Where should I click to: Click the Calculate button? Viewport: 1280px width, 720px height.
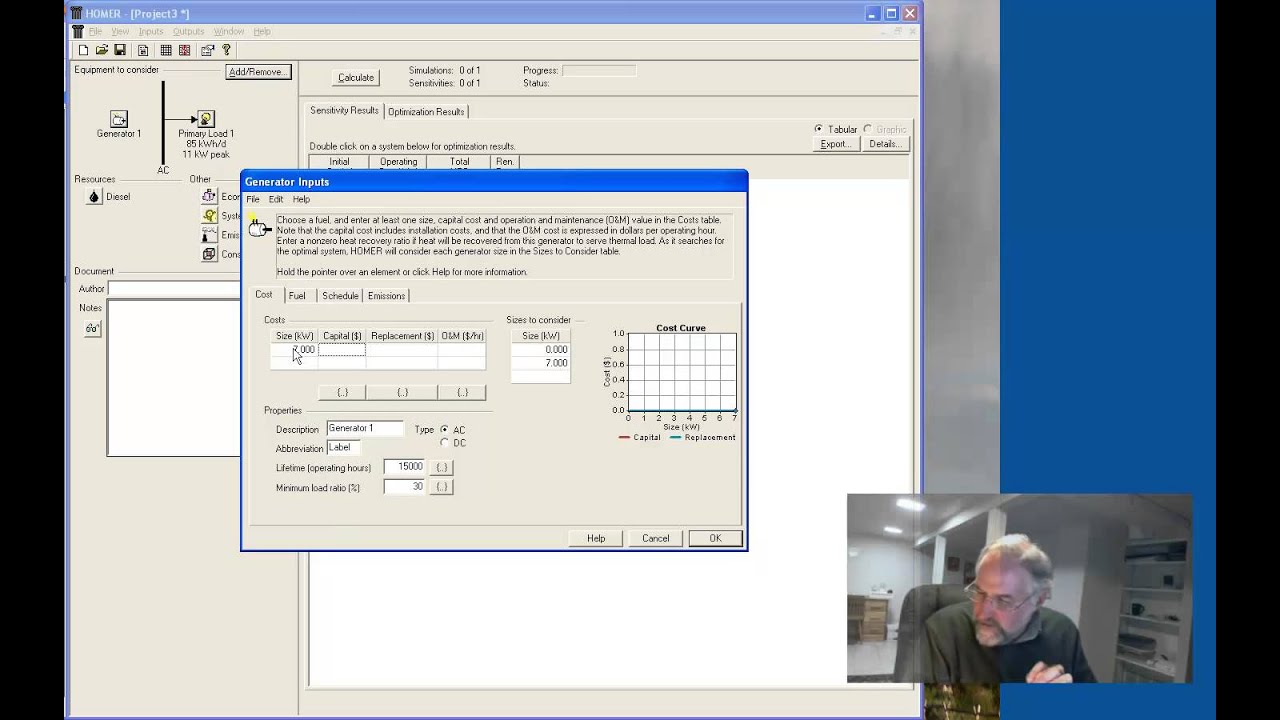point(355,77)
